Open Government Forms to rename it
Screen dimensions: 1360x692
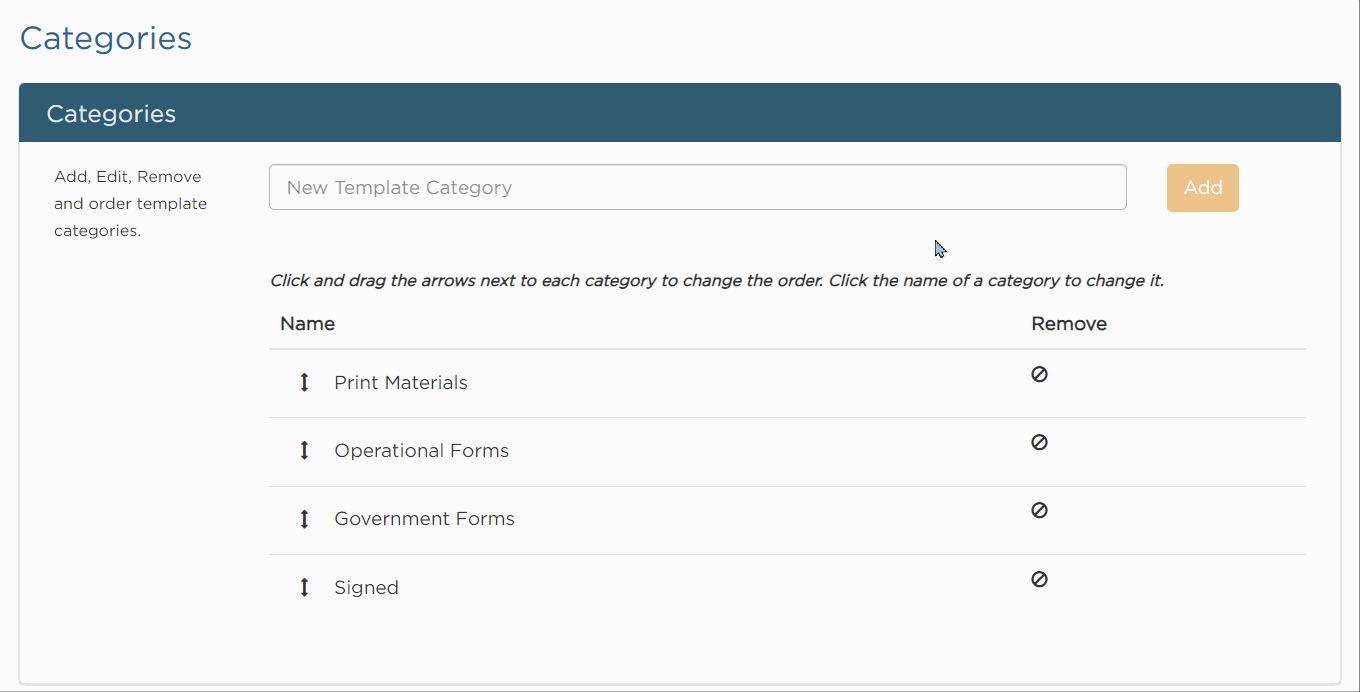point(424,518)
